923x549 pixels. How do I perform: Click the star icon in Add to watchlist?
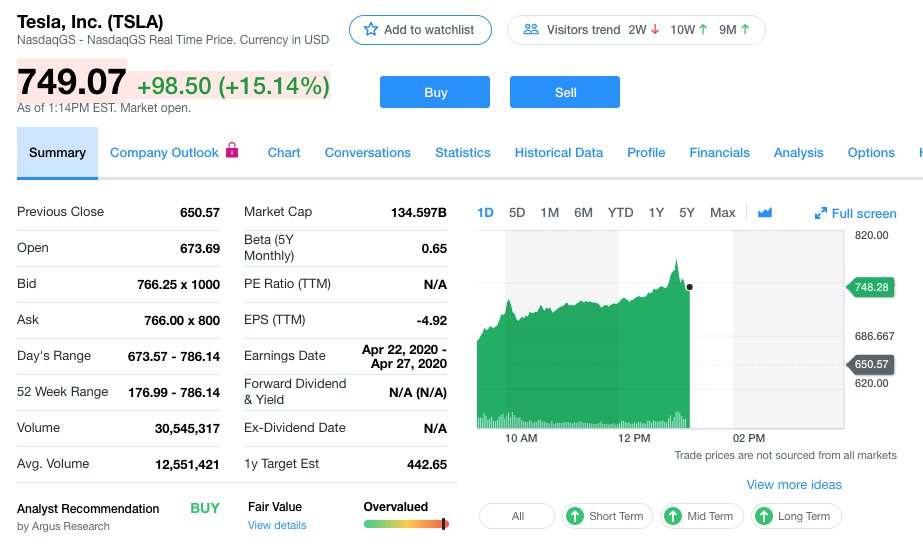pos(370,29)
